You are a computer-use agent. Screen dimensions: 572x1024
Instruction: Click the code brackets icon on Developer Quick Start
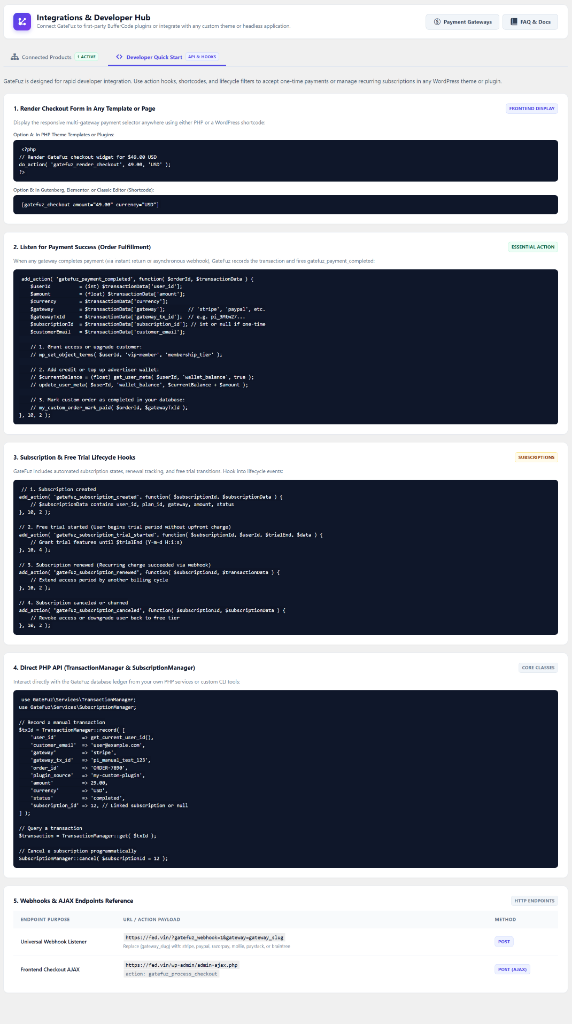[119, 57]
